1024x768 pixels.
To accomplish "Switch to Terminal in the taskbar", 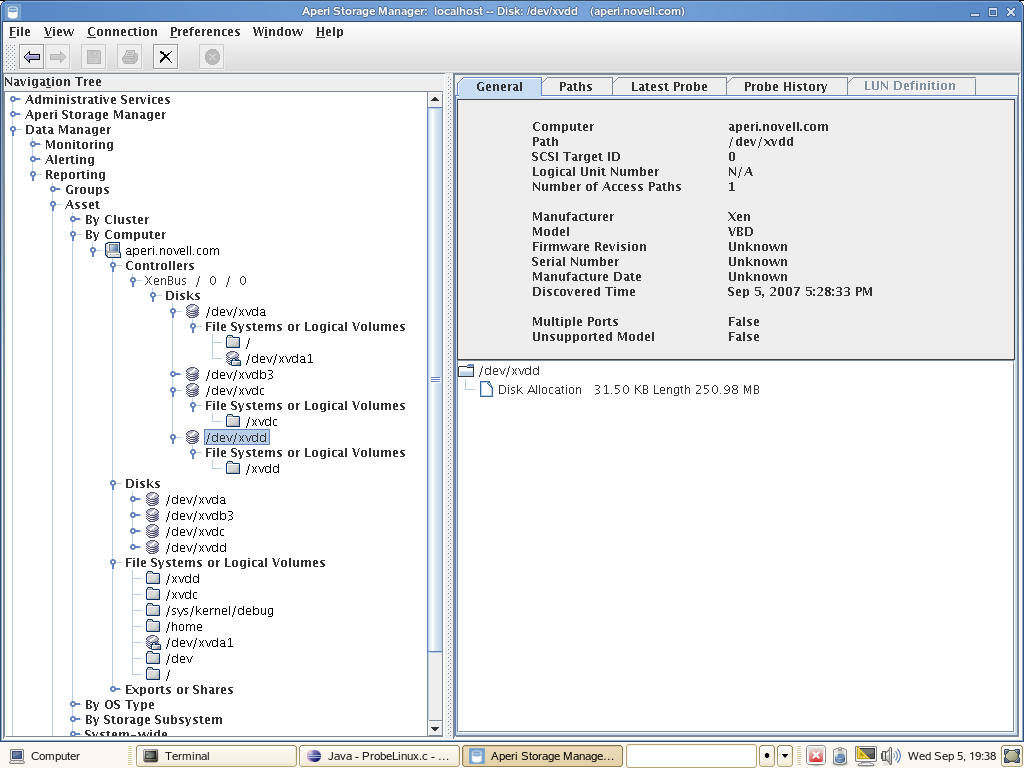I will tap(216, 756).
